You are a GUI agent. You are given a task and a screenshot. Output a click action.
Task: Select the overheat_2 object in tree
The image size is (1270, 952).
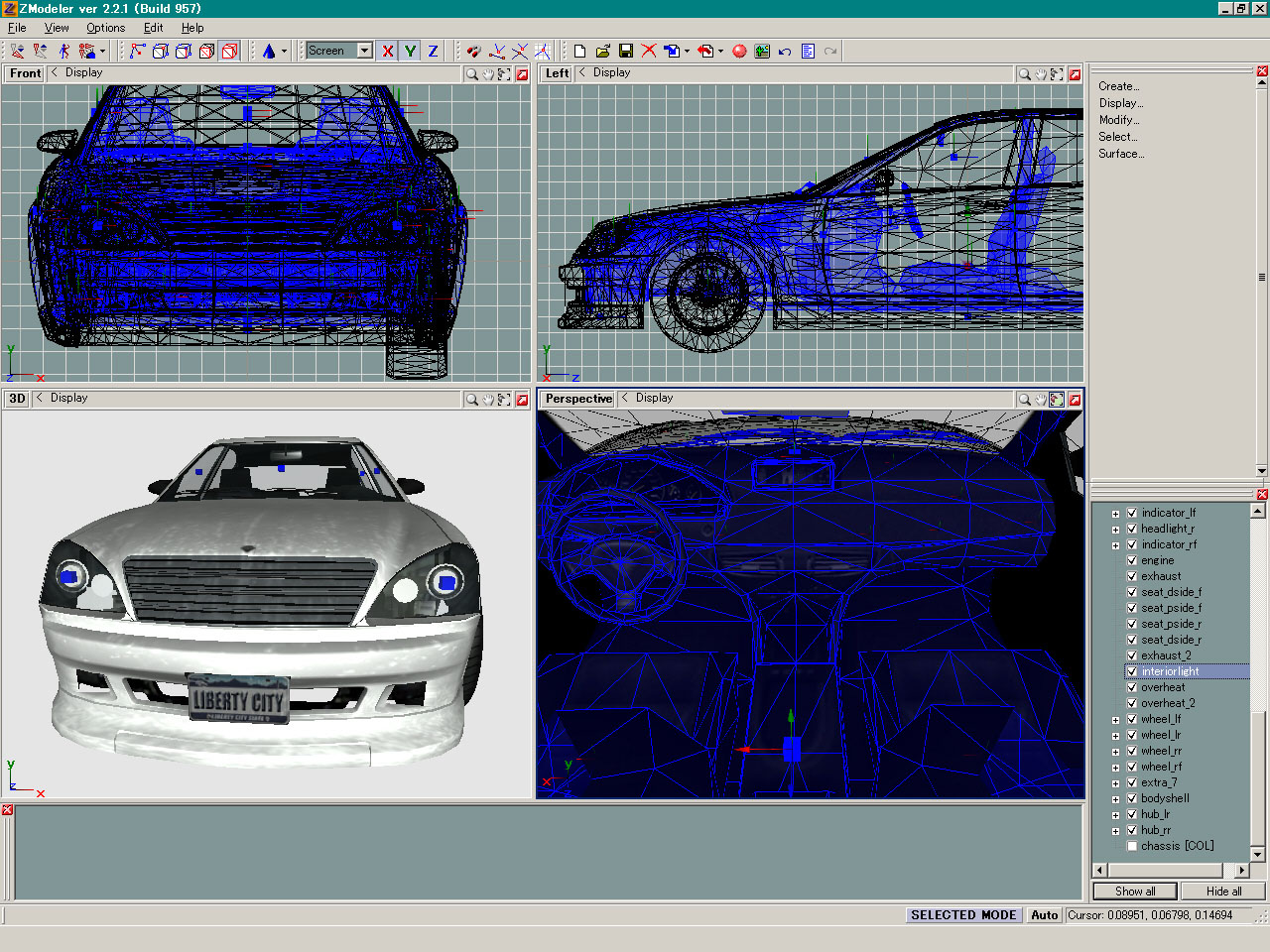point(1168,703)
